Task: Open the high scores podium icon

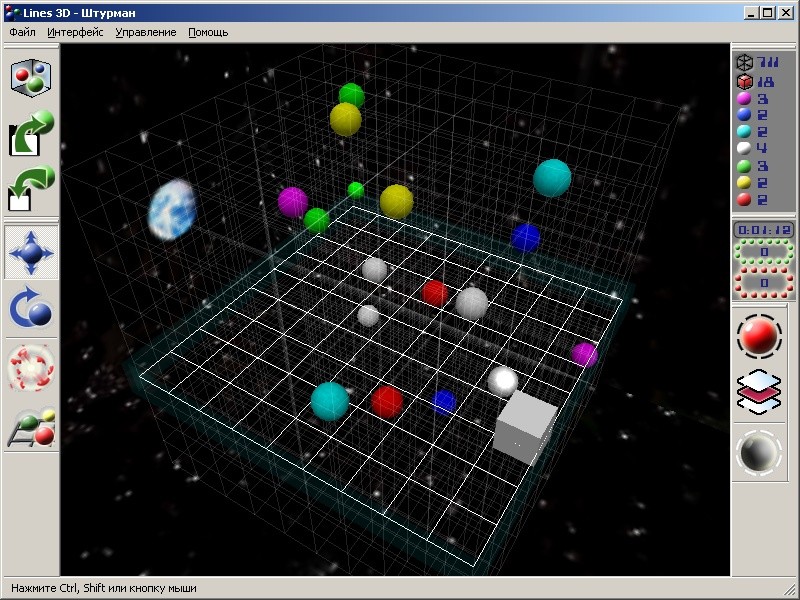Action: point(32,428)
